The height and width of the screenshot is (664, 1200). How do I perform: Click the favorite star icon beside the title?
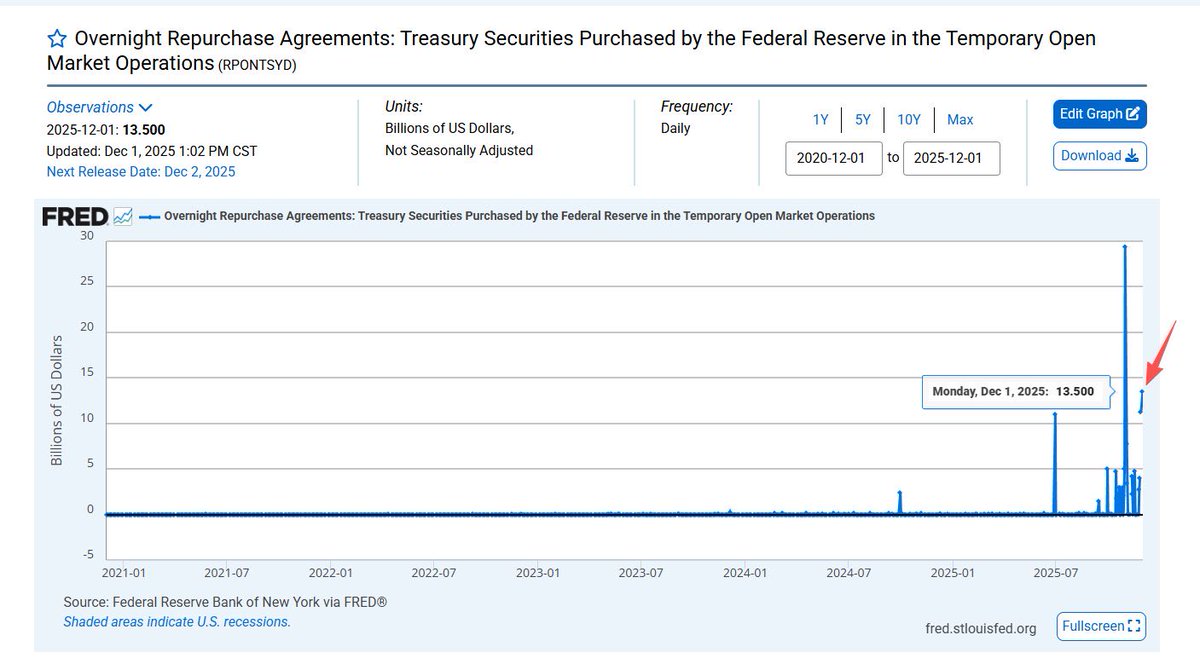[x=57, y=39]
